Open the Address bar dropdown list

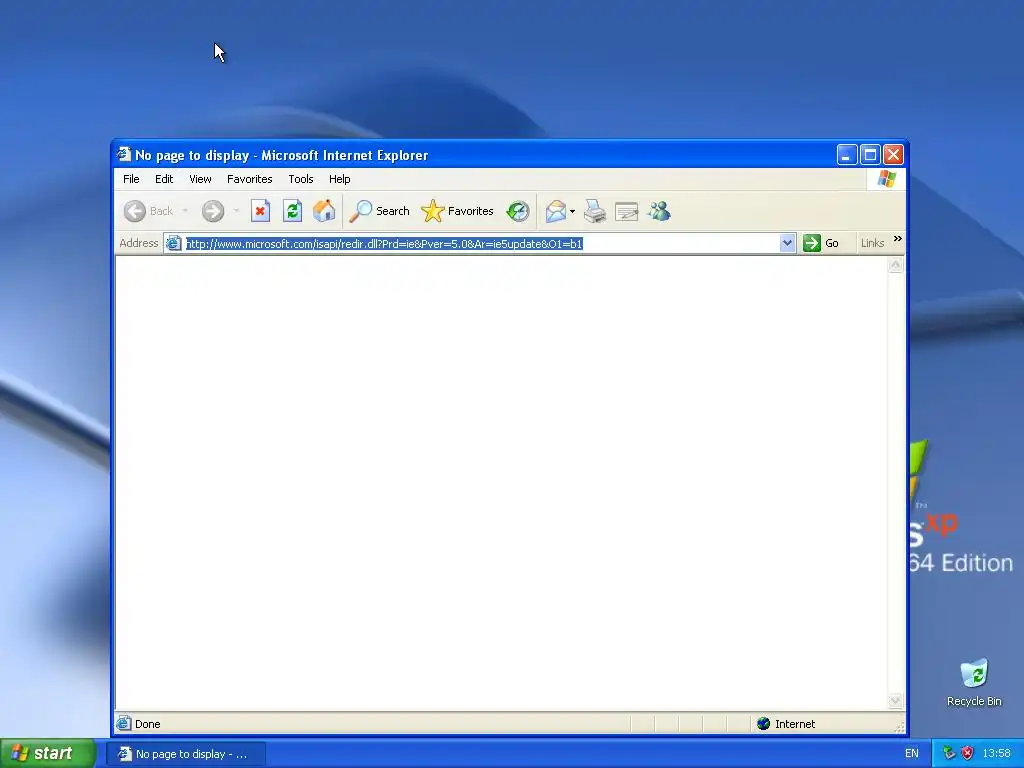(x=787, y=243)
